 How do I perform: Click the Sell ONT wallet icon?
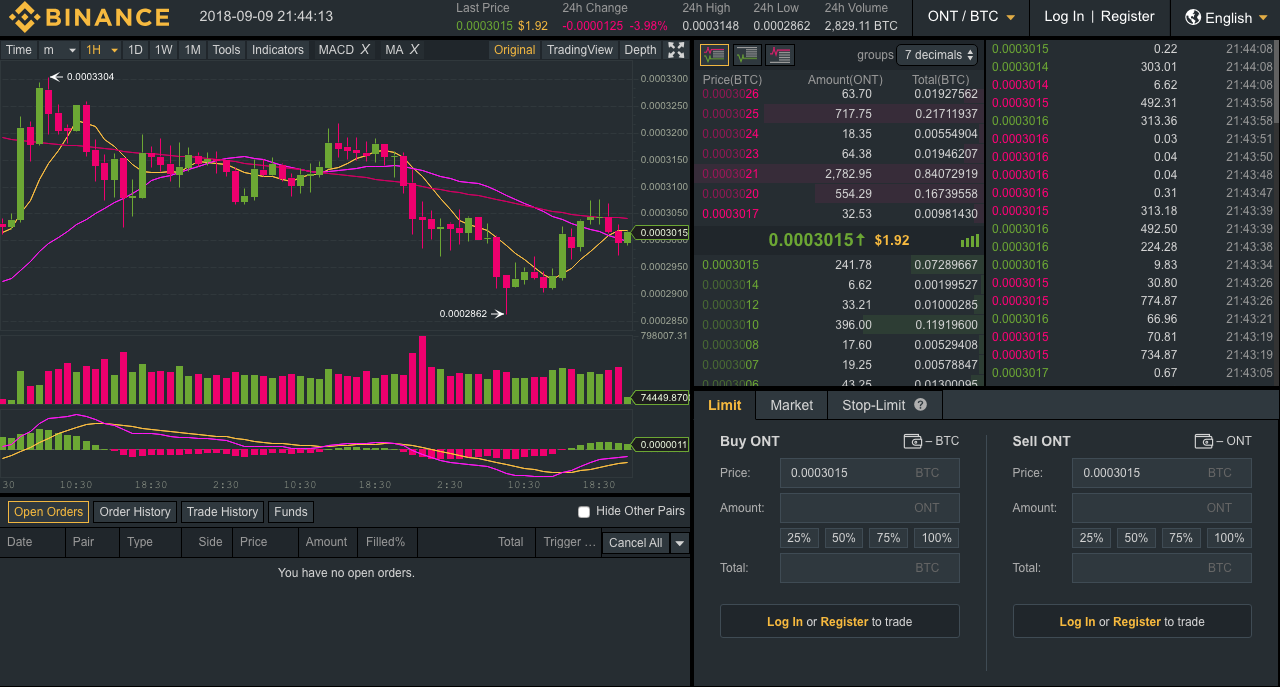[x=1204, y=441]
